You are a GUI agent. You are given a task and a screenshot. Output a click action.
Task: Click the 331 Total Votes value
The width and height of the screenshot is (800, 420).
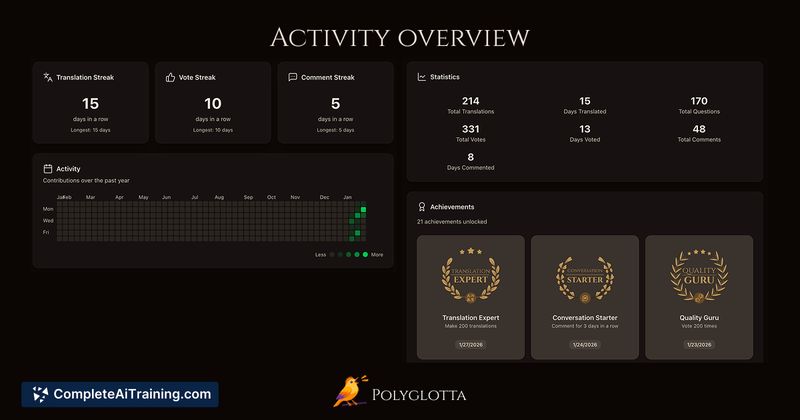[470, 129]
